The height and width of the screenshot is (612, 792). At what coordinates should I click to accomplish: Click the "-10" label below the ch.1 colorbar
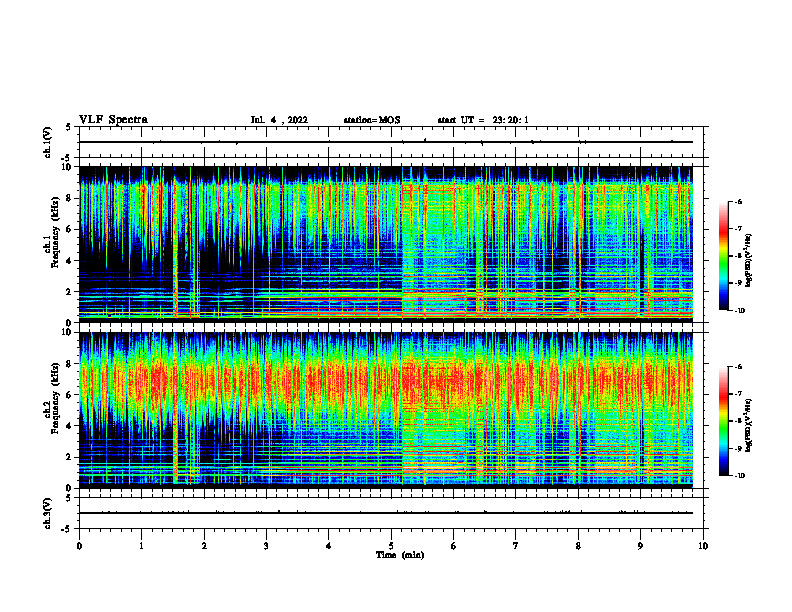(x=740, y=311)
